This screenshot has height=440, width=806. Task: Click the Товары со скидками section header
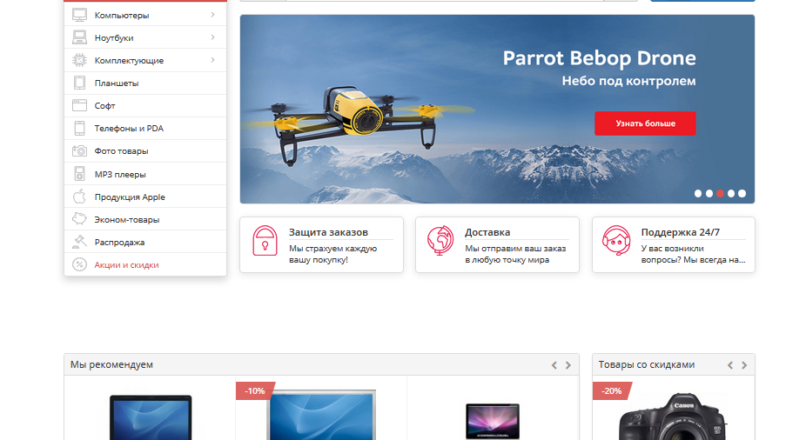pos(647,364)
